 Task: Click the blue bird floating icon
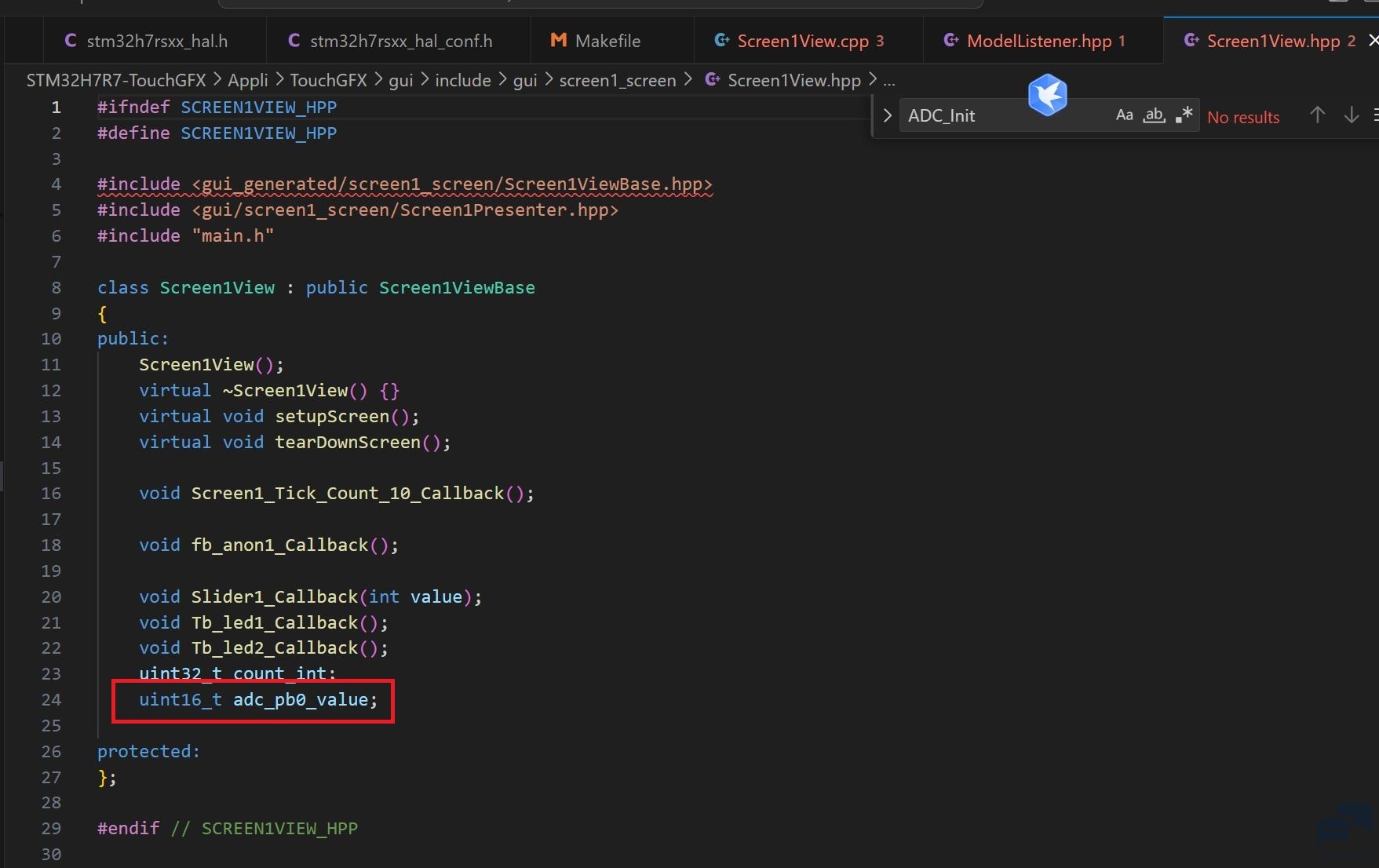(x=1048, y=95)
